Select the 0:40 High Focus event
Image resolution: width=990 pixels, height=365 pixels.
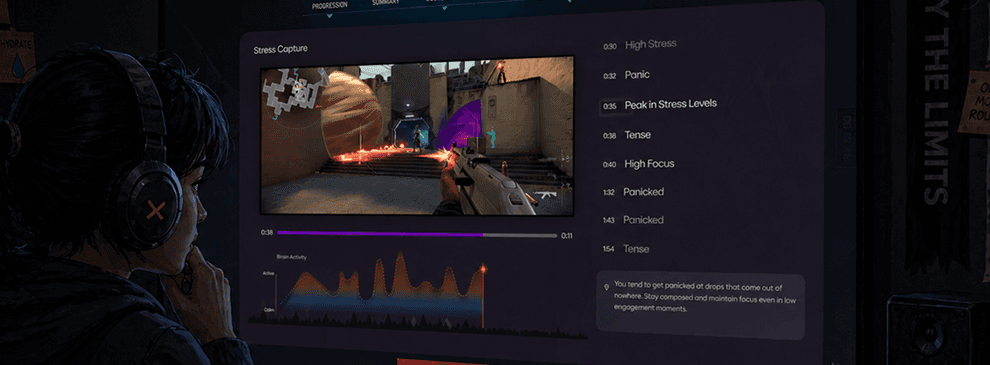click(x=638, y=164)
